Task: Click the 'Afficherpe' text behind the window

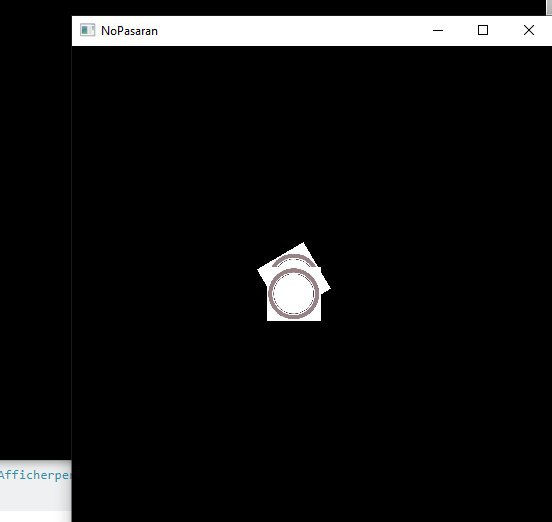Action: 35,475
